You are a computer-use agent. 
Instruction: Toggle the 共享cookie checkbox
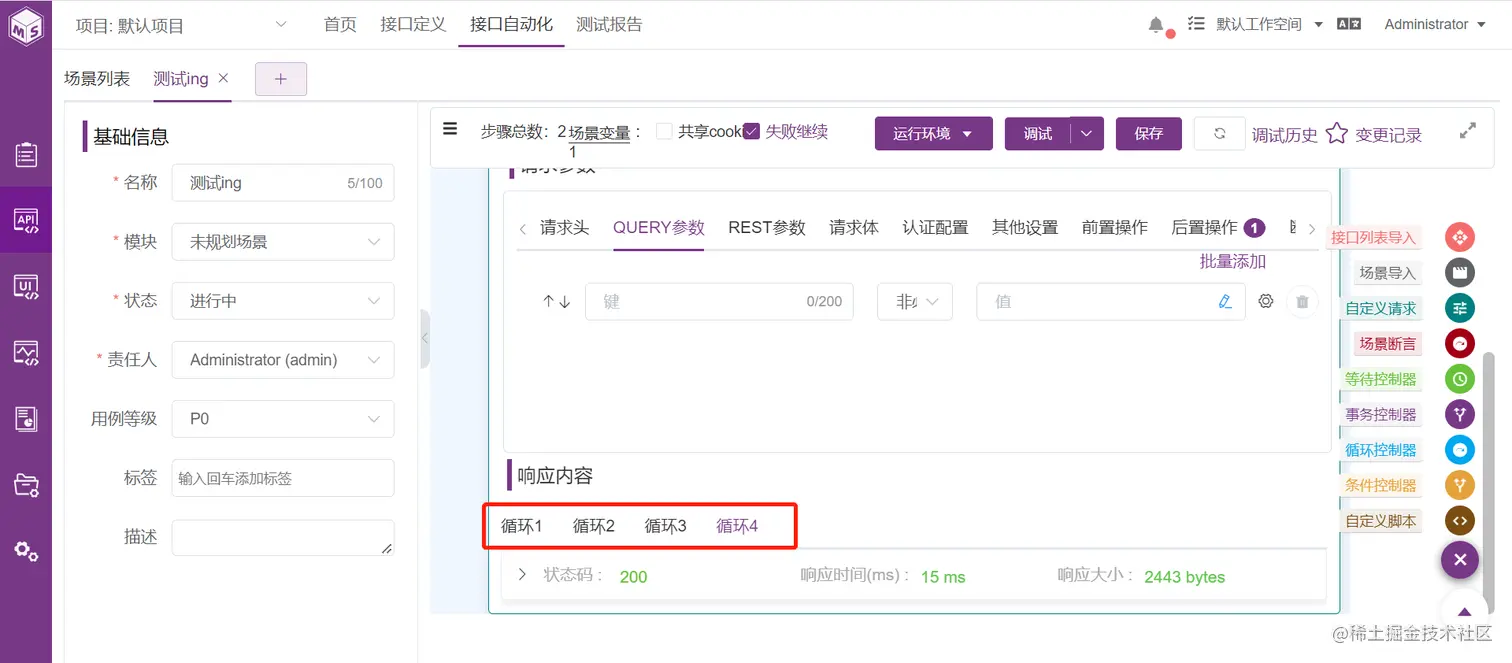[664, 131]
